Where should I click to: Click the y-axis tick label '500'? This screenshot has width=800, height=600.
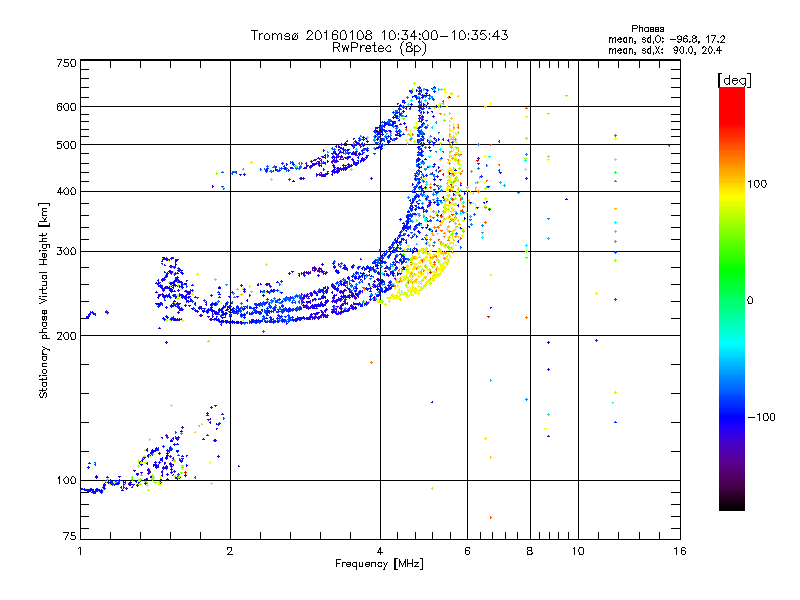(x=67, y=145)
